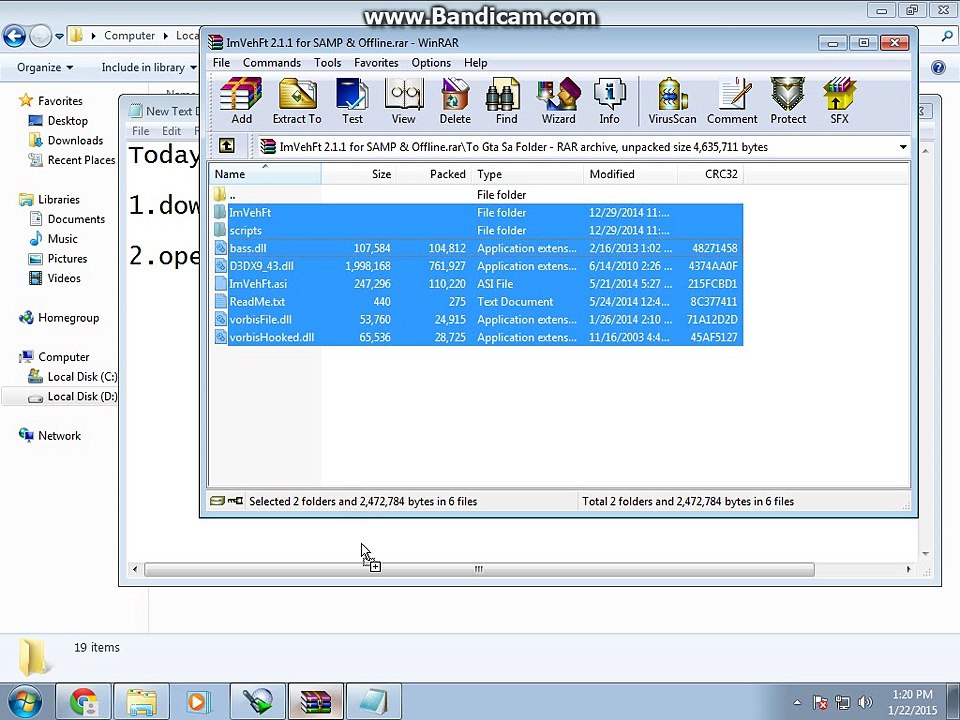The width and height of the screenshot is (960, 720).
Task: Expand the archive path dropdown arrow
Action: [x=903, y=147]
